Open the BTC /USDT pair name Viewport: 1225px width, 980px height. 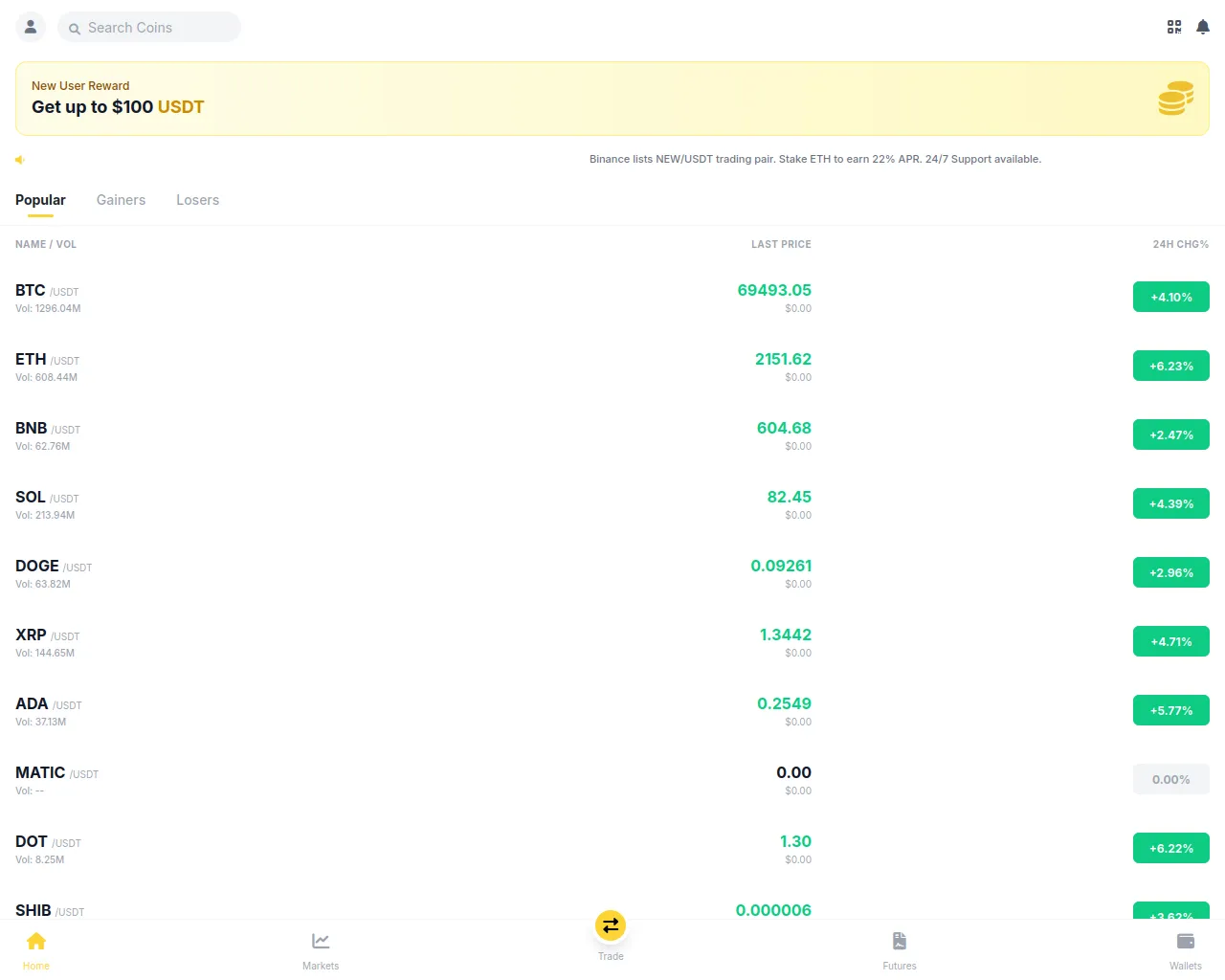47,290
